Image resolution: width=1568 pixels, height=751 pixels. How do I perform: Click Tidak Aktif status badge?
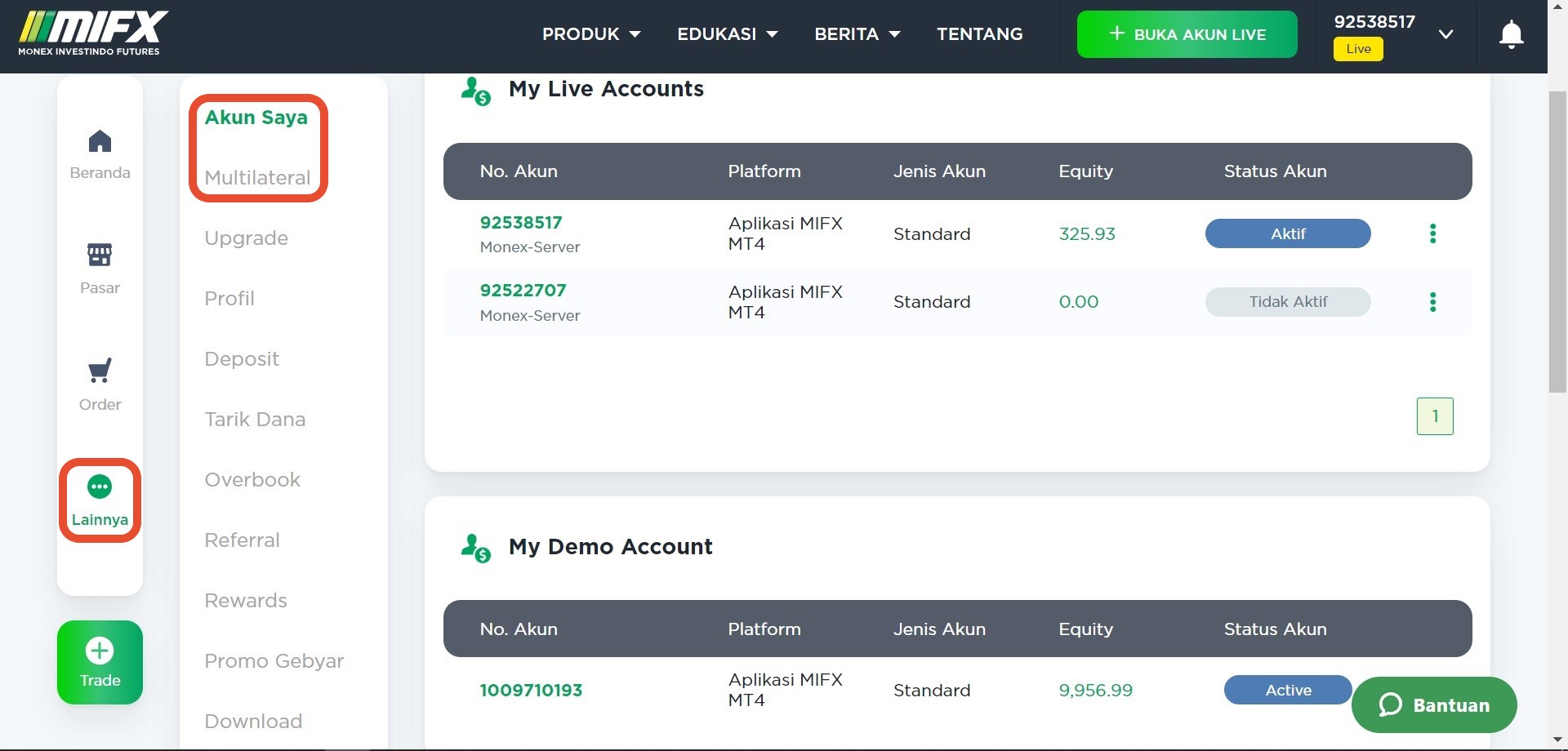coord(1288,302)
